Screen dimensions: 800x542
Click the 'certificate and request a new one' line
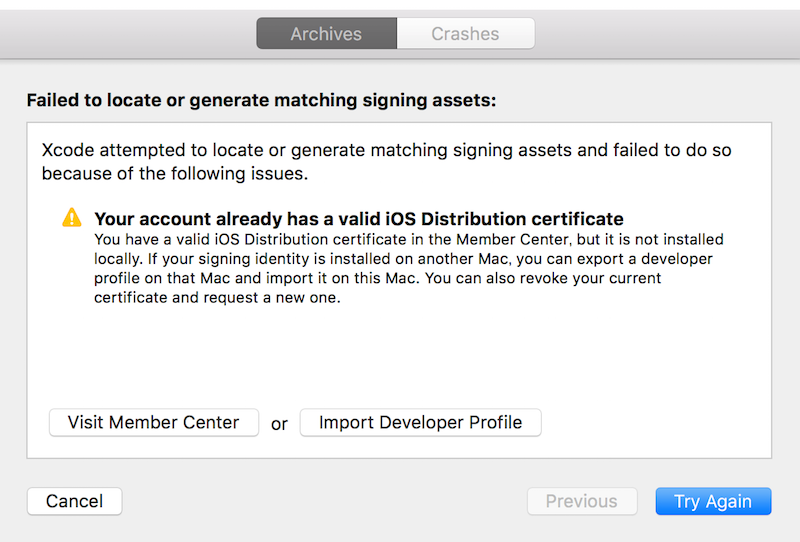[217, 297]
